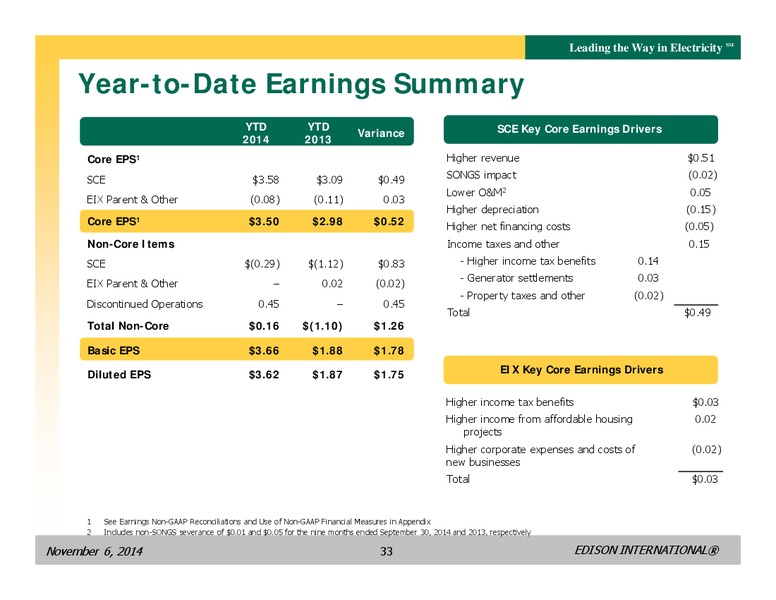Viewport: 776px width, 600px height.
Task: Select the 0.14 higher income tax benefits amount
Action: coord(648,261)
